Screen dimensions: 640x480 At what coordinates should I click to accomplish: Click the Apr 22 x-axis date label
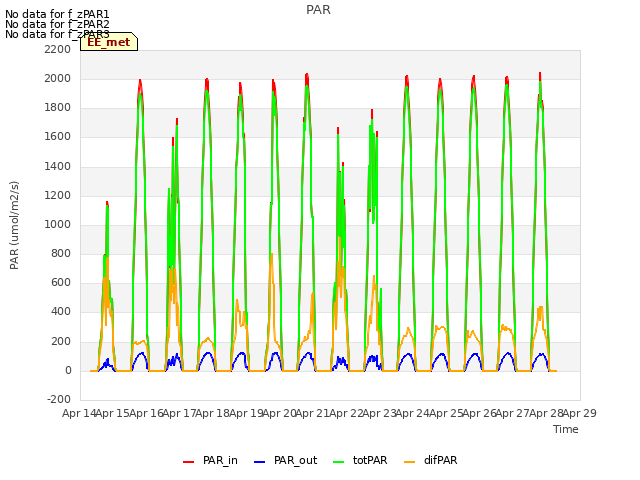click(346, 413)
